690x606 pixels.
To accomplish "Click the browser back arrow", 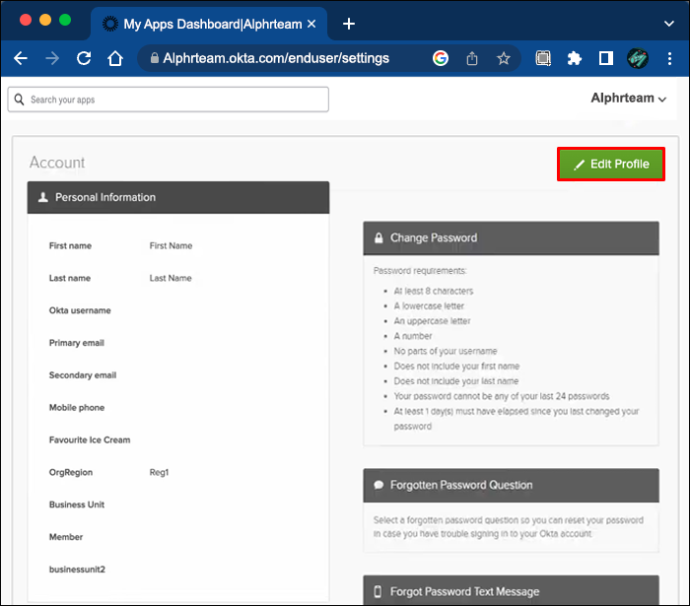I will click(20, 58).
